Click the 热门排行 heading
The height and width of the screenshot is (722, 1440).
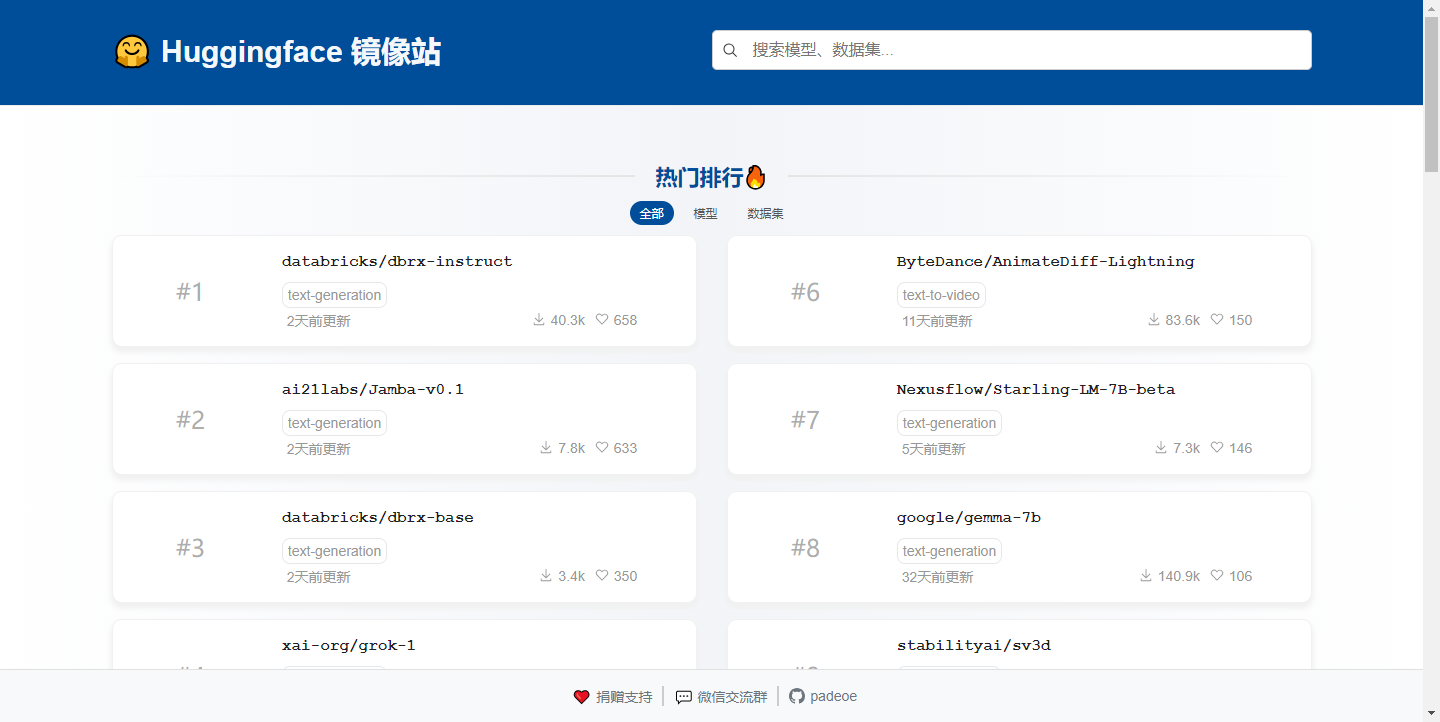click(699, 178)
